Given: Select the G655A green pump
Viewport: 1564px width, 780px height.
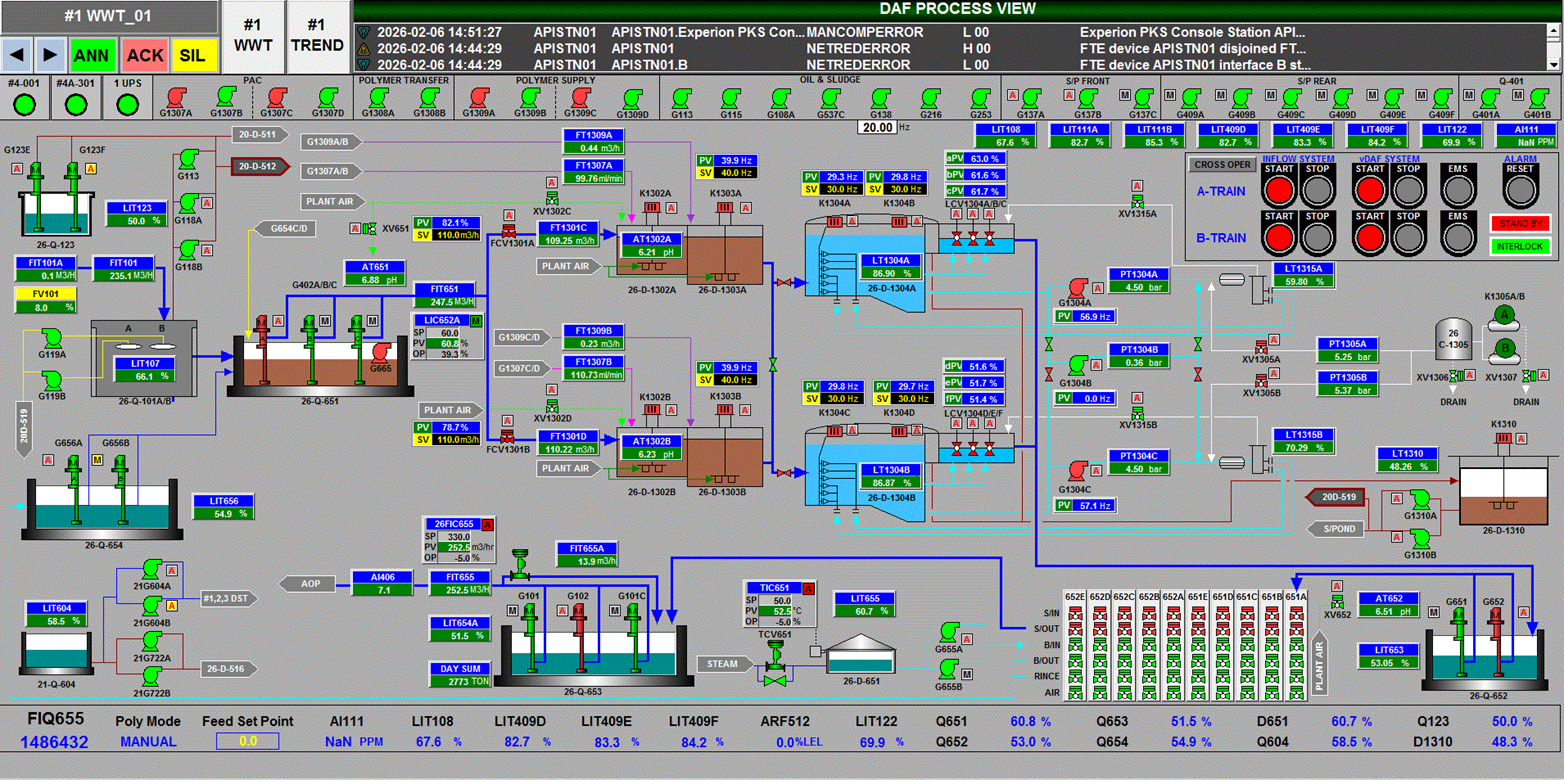Looking at the screenshot, I should [949, 632].
